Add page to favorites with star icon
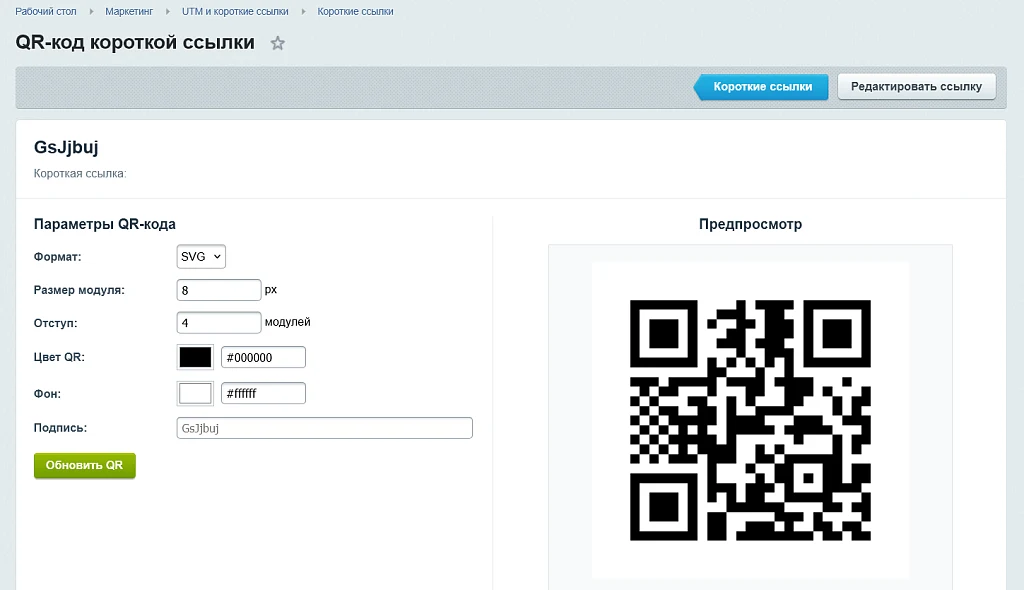The height and width of the screenshot is (590, 1024). (x=278, y=43)
